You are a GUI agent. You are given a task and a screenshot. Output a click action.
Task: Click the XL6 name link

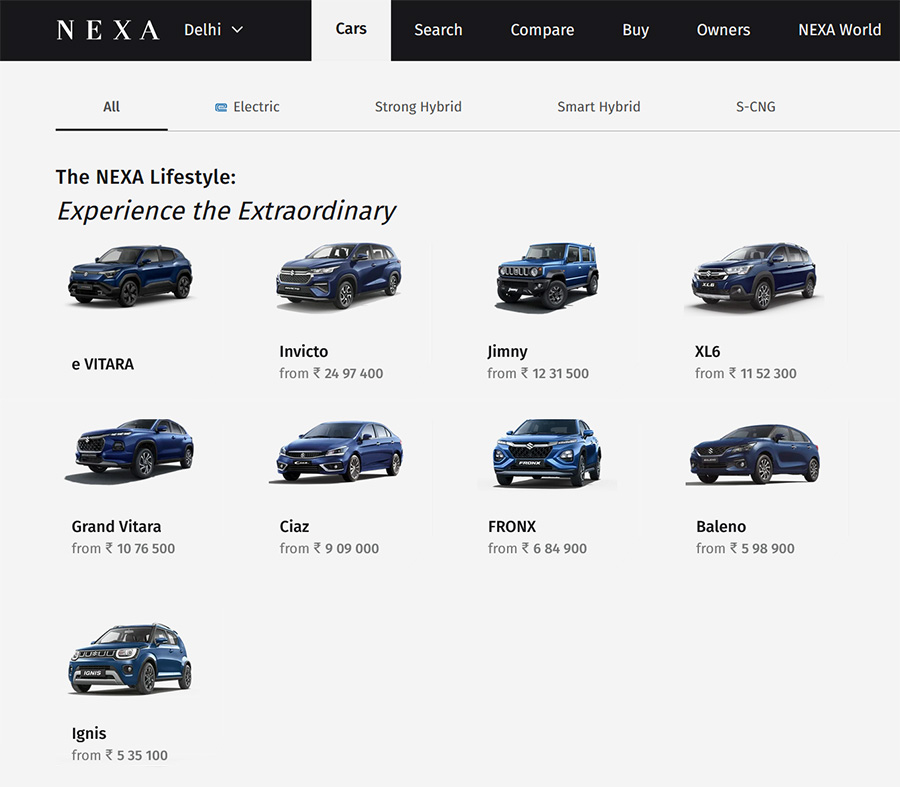[707, 351]
